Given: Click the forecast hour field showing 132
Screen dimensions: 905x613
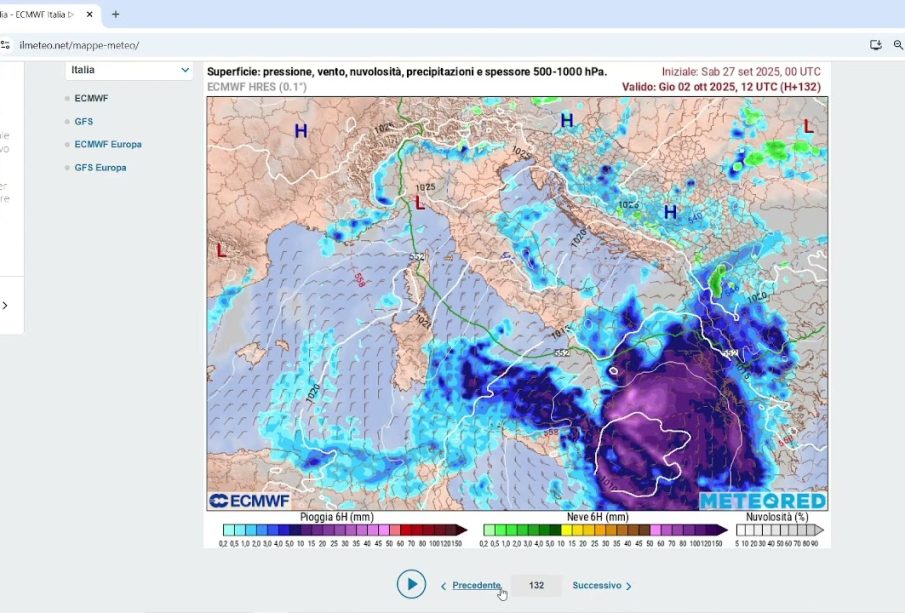Looking at the screenshot, I should pyautogui.click(x=536, y=586).
